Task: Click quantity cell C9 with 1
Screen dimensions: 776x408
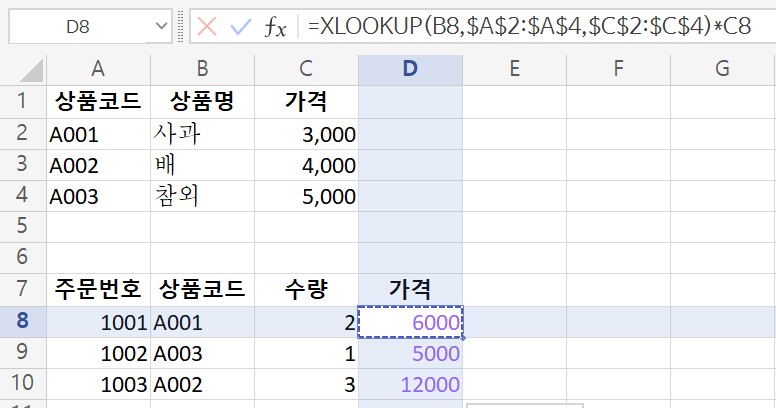Action: pyautogui.click(x=306, y=353)
